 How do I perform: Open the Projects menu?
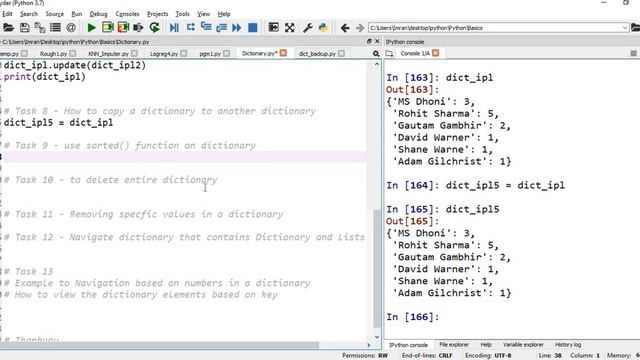tap(158, 14)
